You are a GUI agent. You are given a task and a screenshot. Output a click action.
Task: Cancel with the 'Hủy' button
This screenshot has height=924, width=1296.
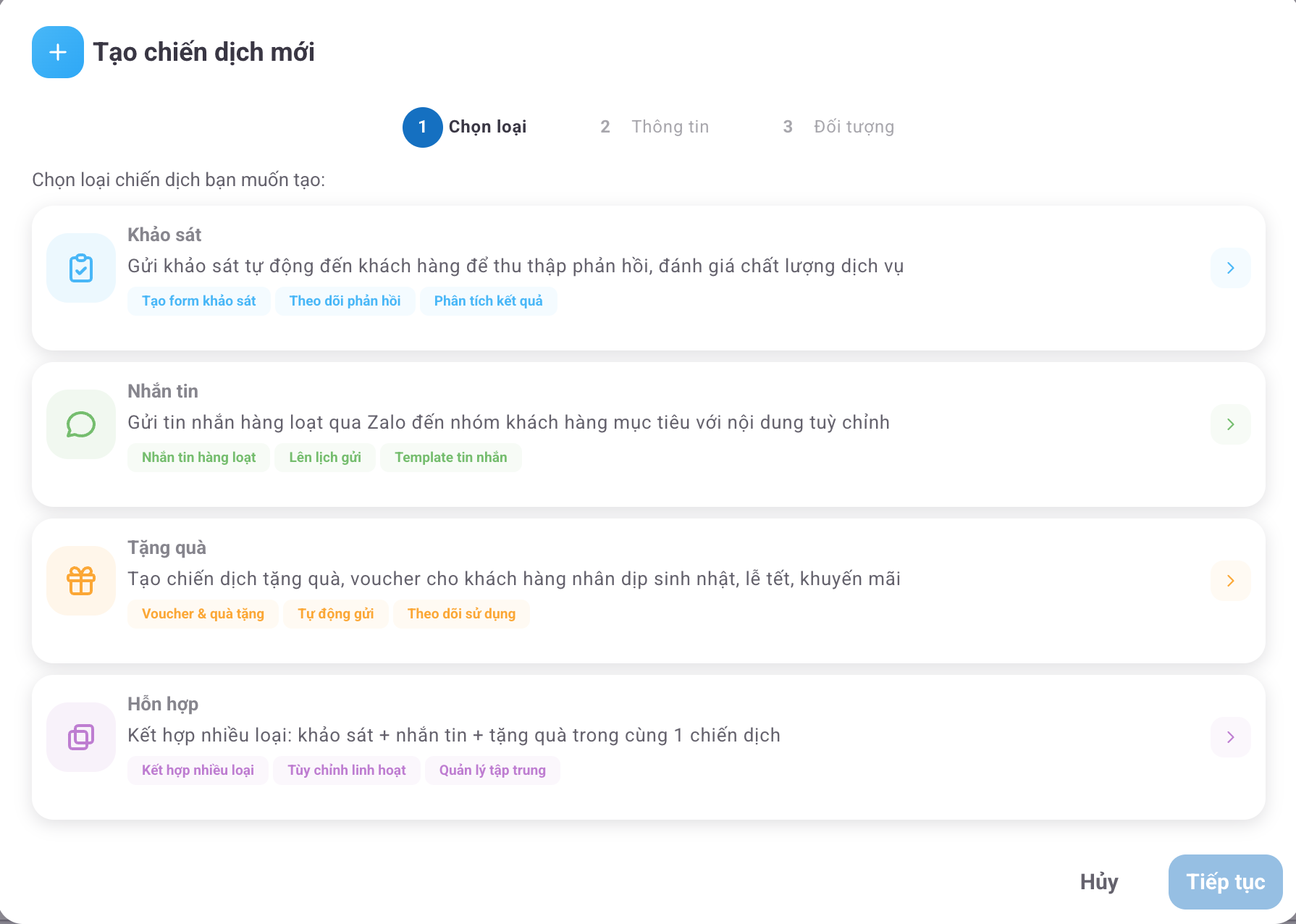tap(1098, 882)
